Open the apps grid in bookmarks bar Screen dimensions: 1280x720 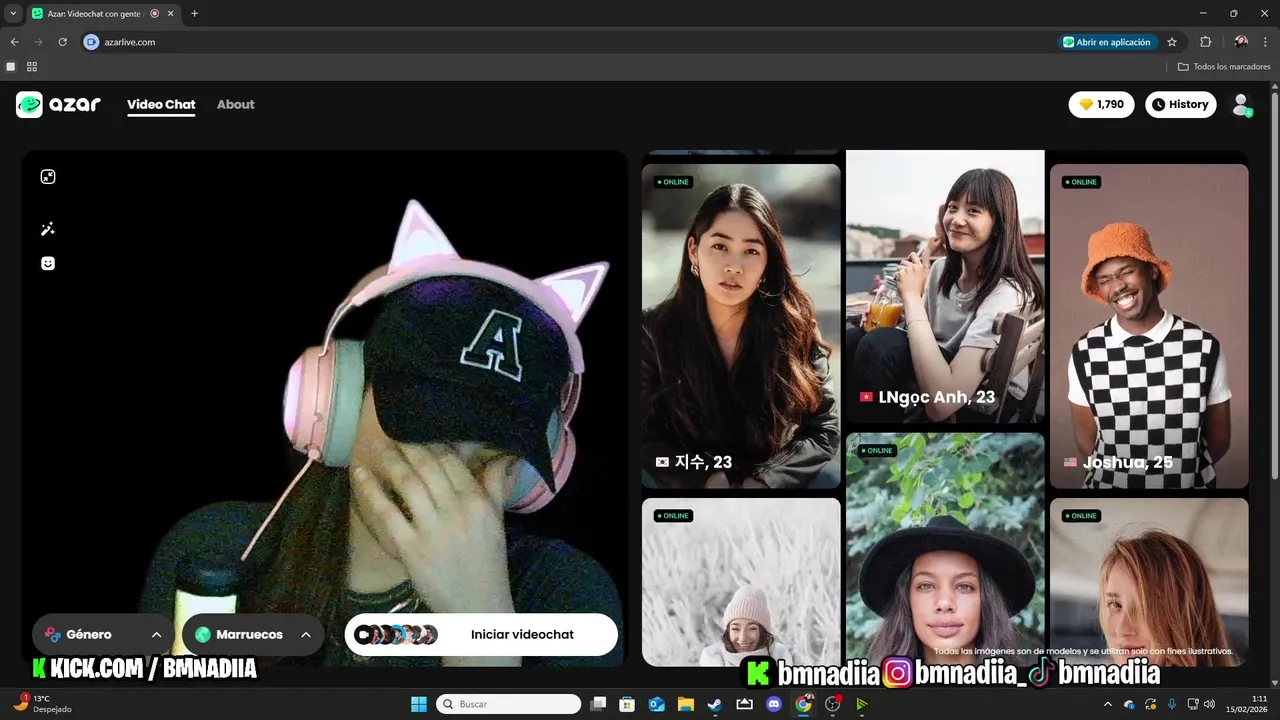32,67
